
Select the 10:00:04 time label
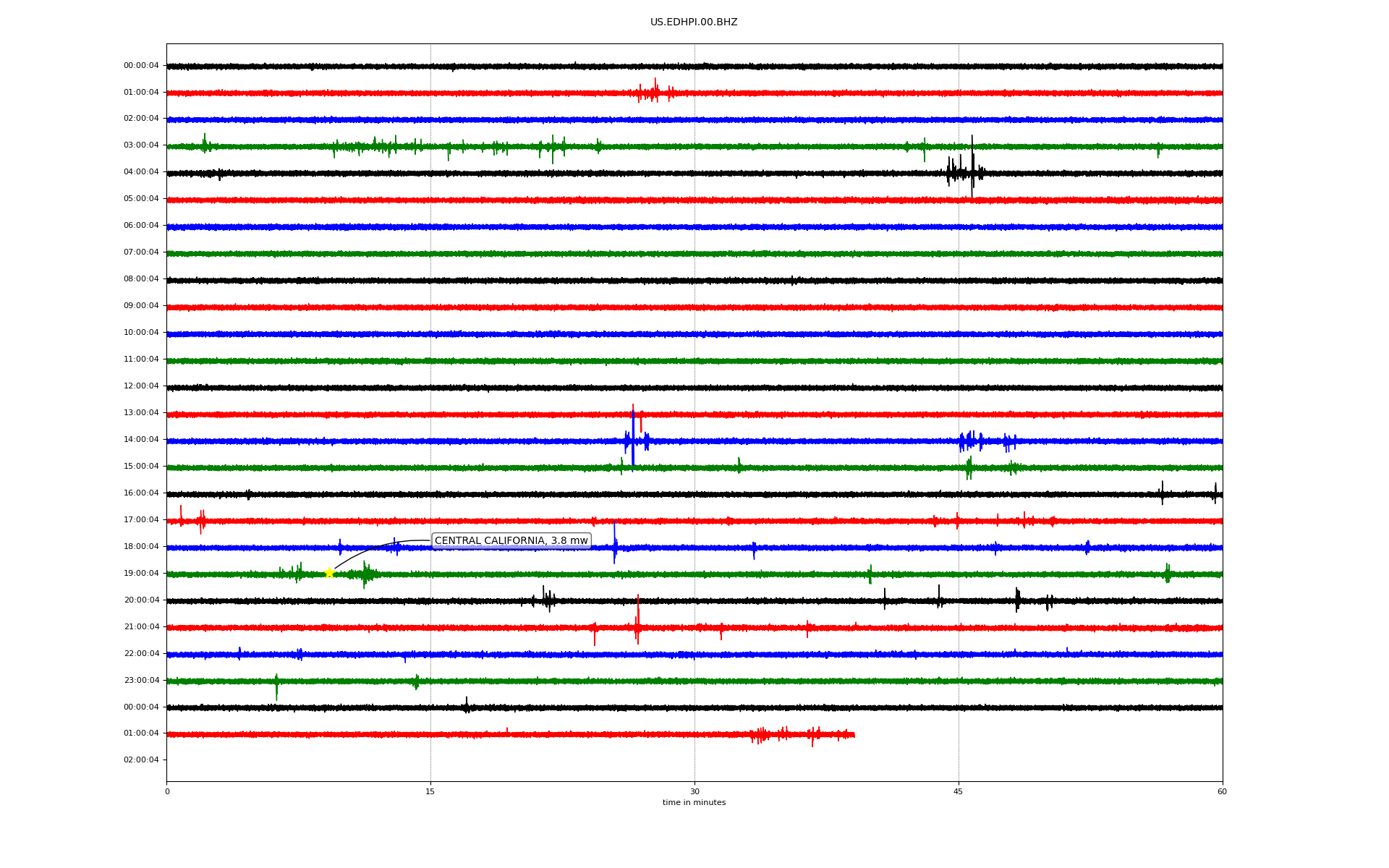[141, 333]
